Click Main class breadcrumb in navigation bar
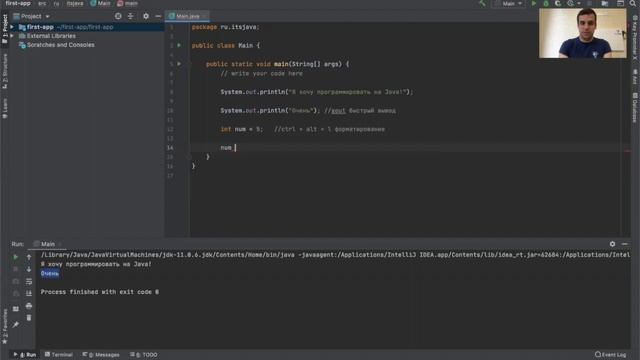Screen dimensions: 640x360 coord(100,3)
